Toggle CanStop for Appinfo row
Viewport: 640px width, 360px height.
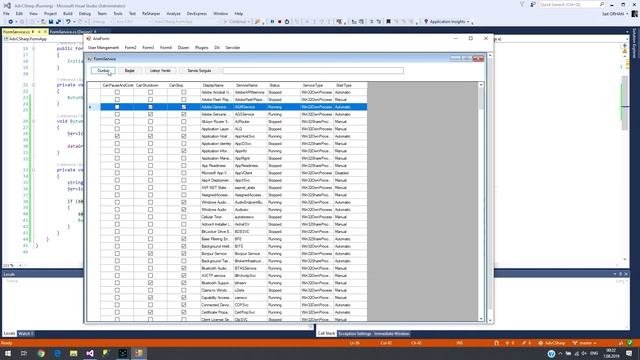click(184, 151)
